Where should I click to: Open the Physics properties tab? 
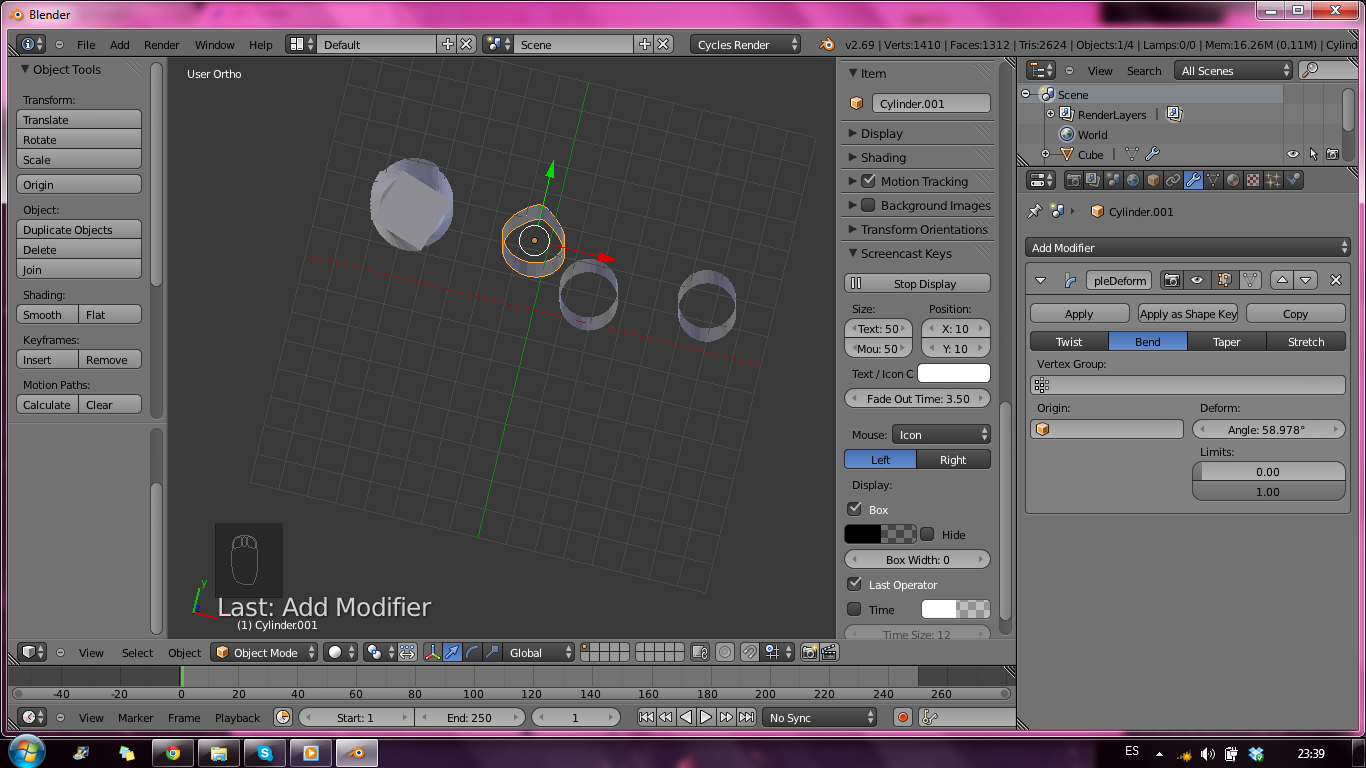[x=1293, y=180]
